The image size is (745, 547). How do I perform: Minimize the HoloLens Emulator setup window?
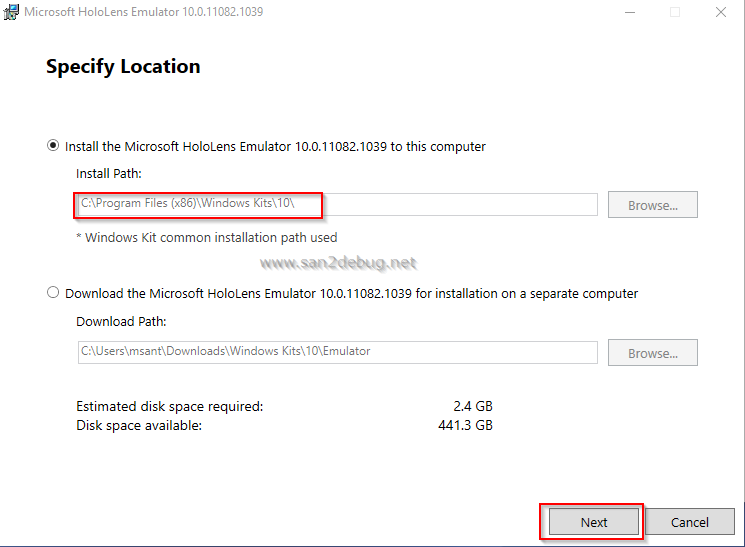(629, 12)
